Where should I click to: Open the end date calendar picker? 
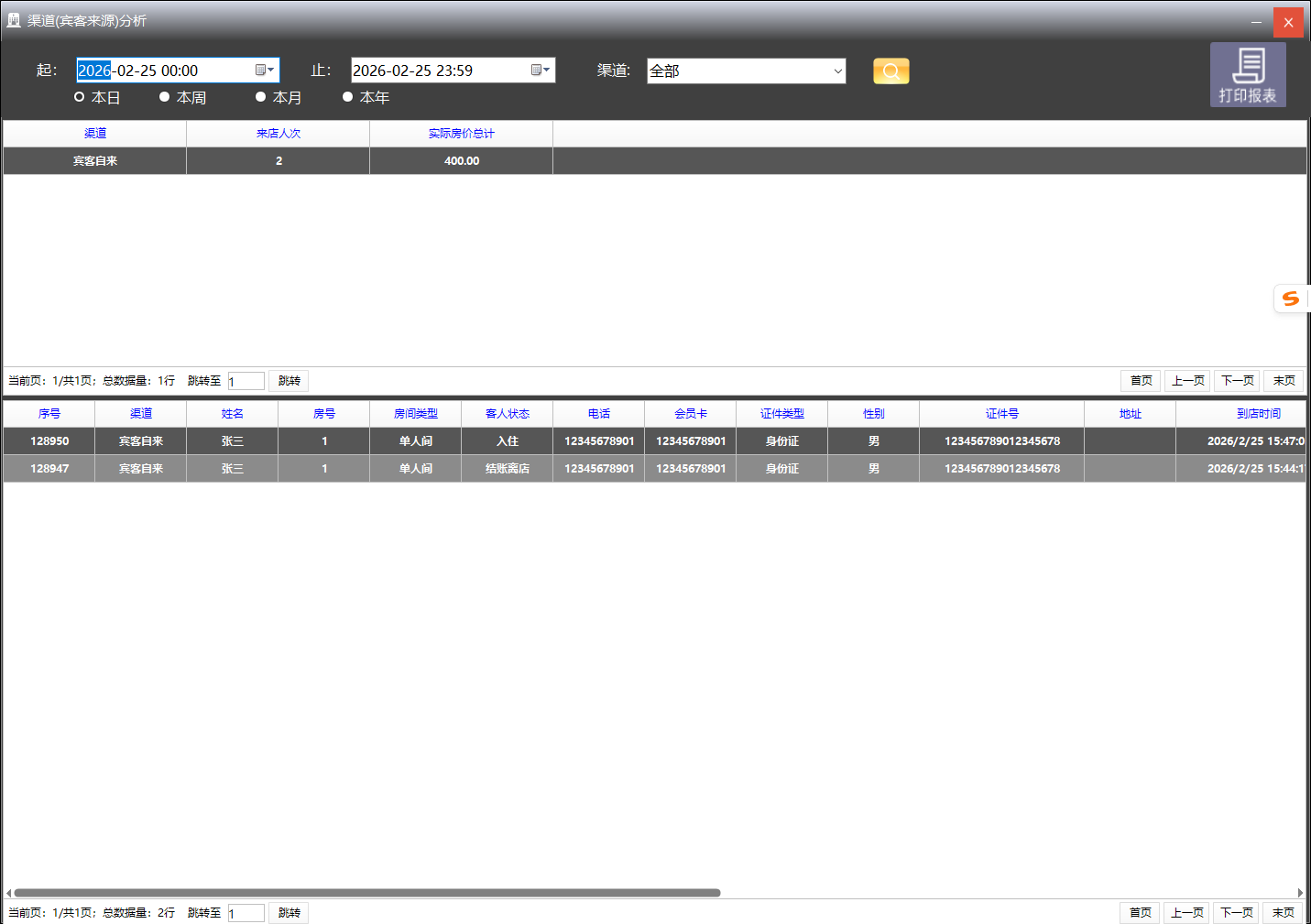point(541,71)
